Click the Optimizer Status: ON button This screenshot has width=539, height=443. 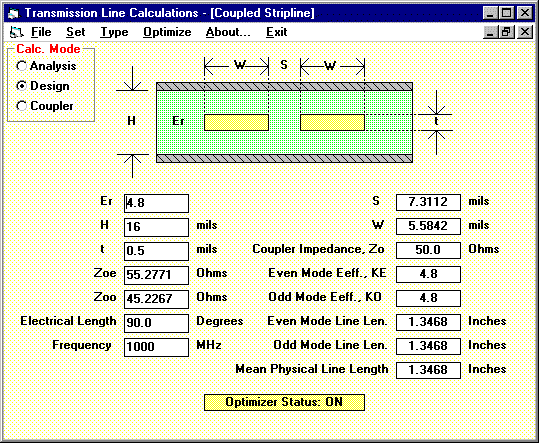click(284, 402)
